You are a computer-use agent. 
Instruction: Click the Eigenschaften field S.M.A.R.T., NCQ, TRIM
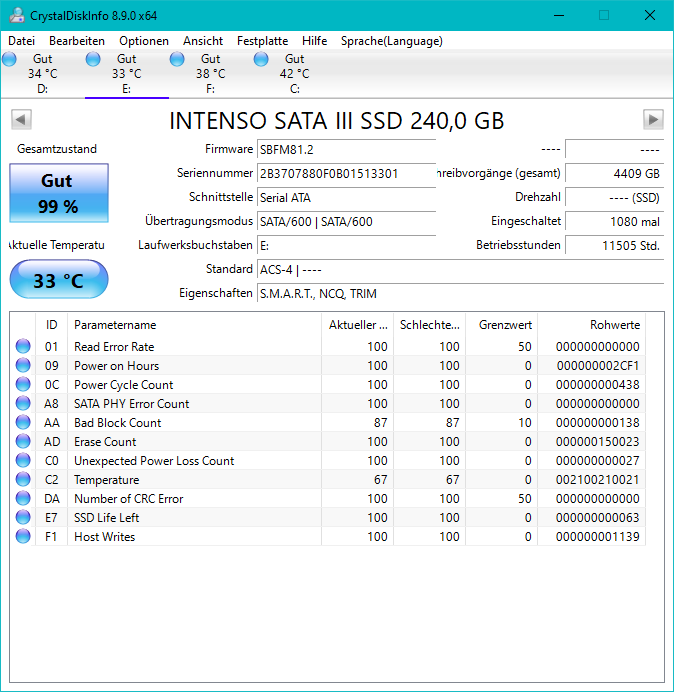[x=460, y=293]
